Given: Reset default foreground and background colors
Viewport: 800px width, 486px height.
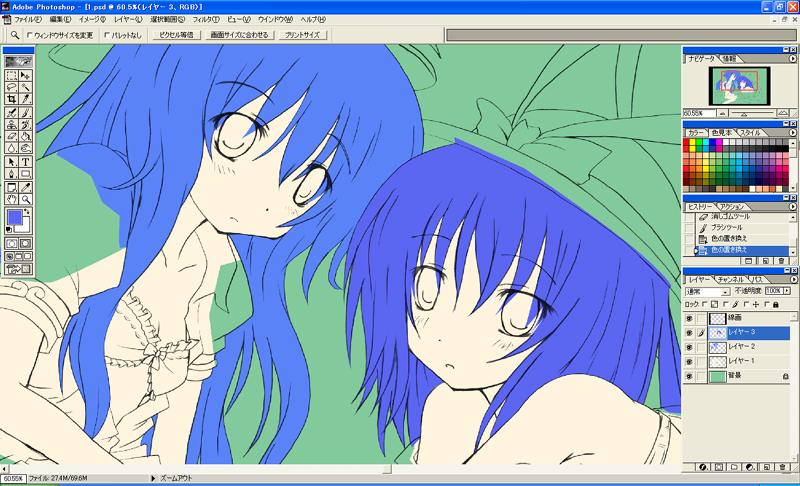Looking at the screenshot, I should click(x=9, y=230).
